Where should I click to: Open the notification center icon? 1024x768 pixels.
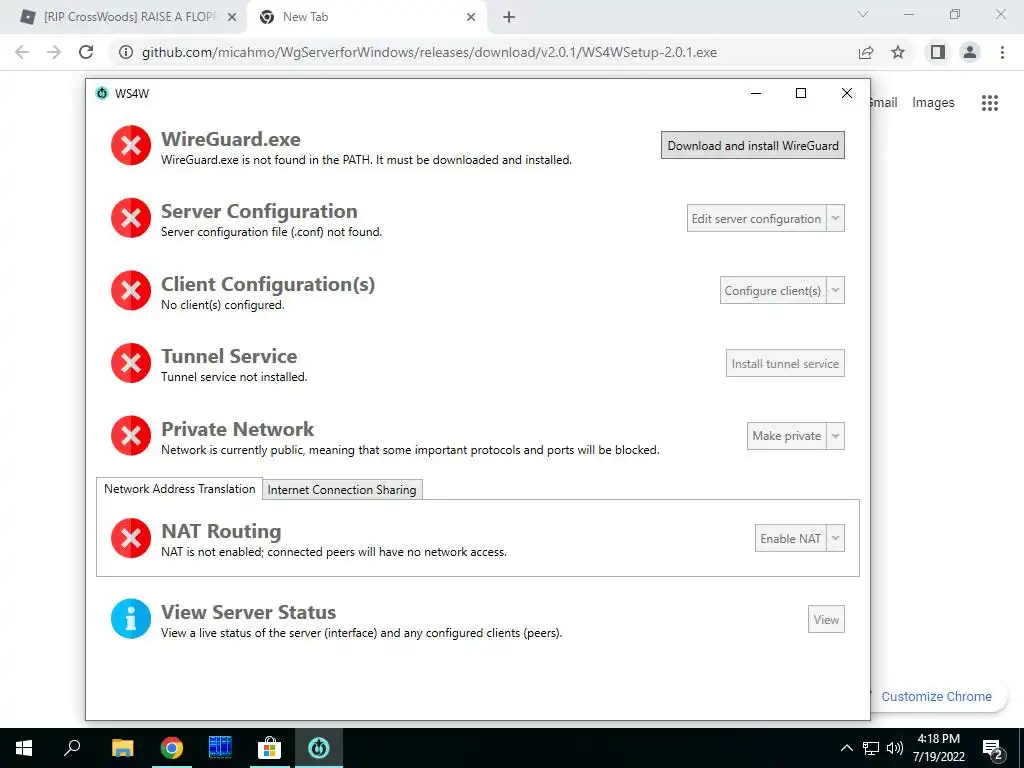point(993,749)
